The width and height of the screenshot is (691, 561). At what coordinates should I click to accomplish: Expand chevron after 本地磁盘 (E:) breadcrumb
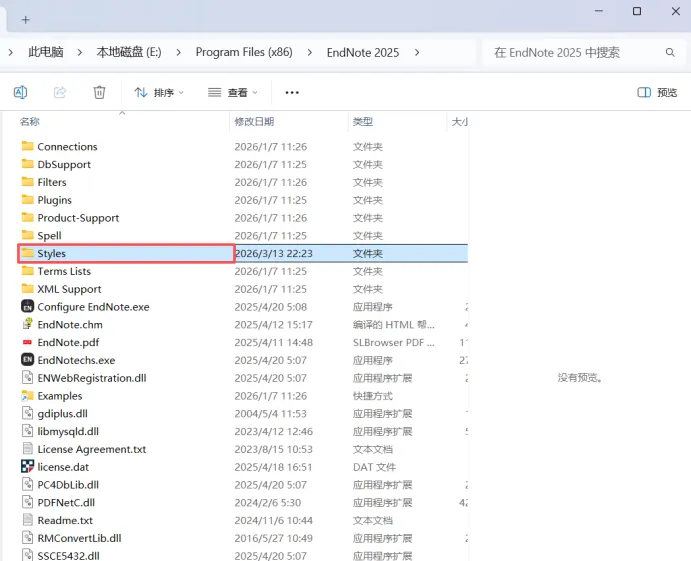(178, 52)
